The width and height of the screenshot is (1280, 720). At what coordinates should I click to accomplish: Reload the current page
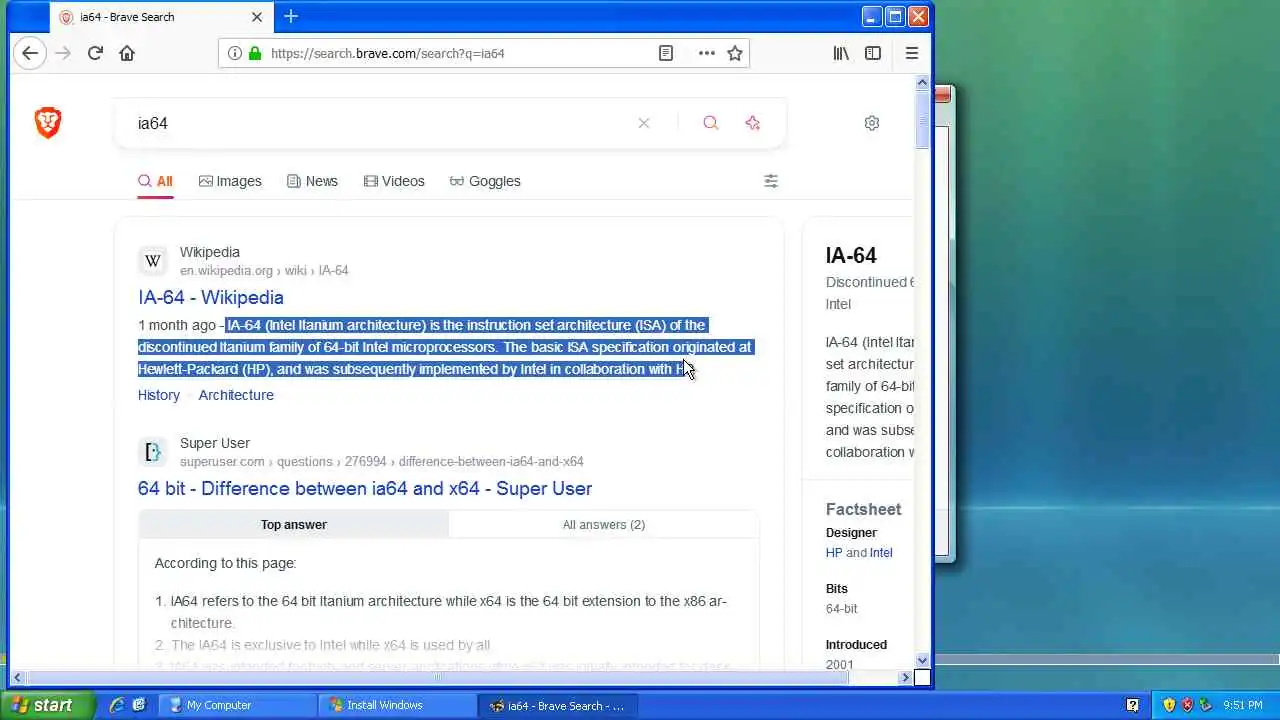tap(95, 53)
